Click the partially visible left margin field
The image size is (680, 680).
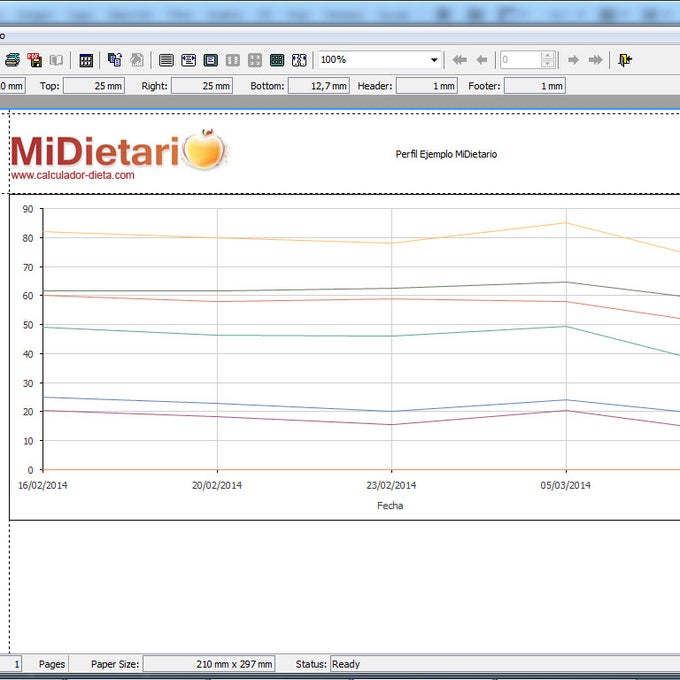pyautogui.click(x=12, y=86)
